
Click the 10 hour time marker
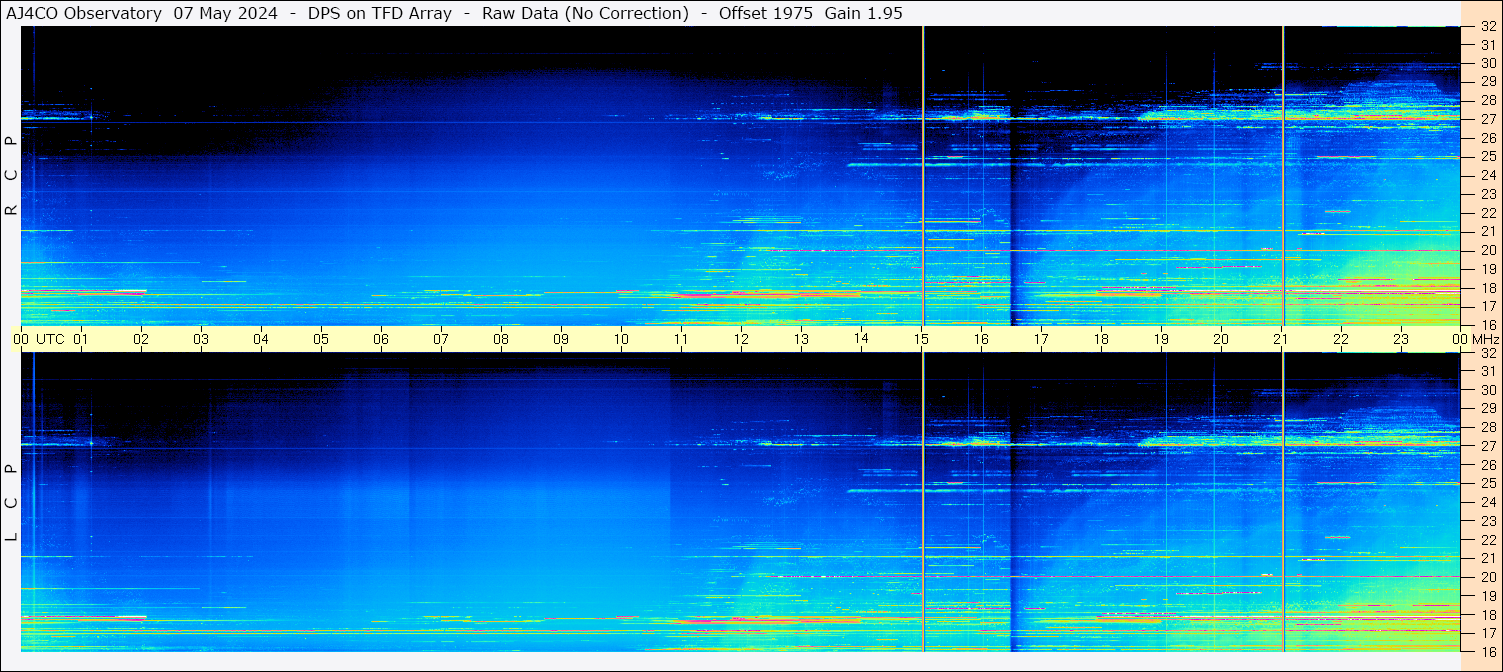[621, 339]
